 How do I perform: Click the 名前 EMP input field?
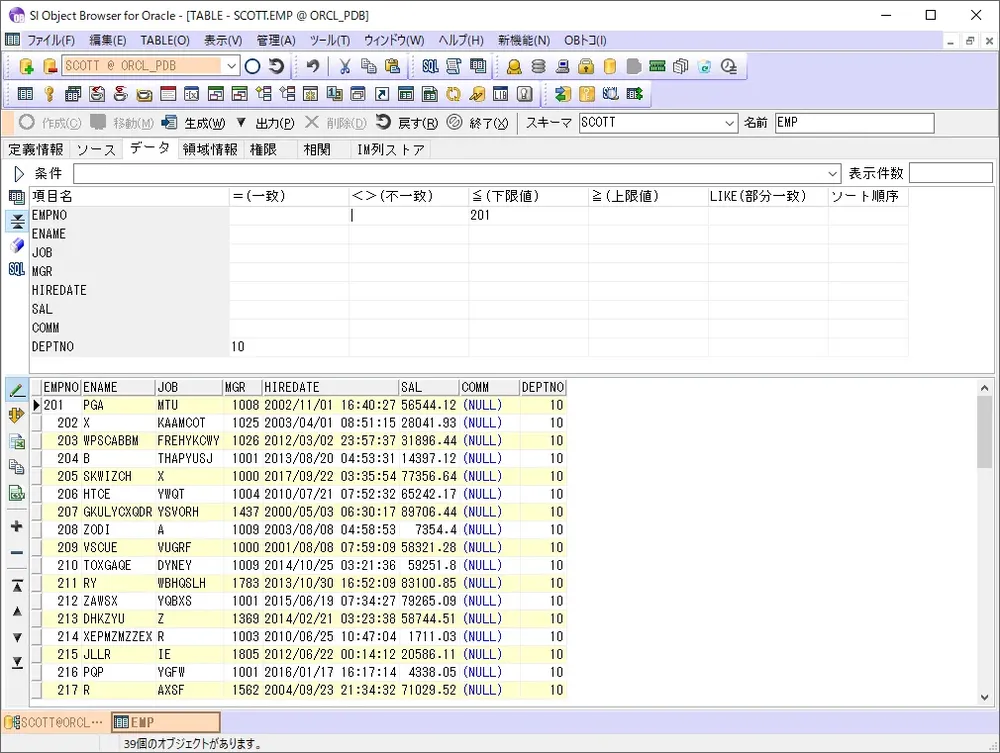(x=855, y=122)
